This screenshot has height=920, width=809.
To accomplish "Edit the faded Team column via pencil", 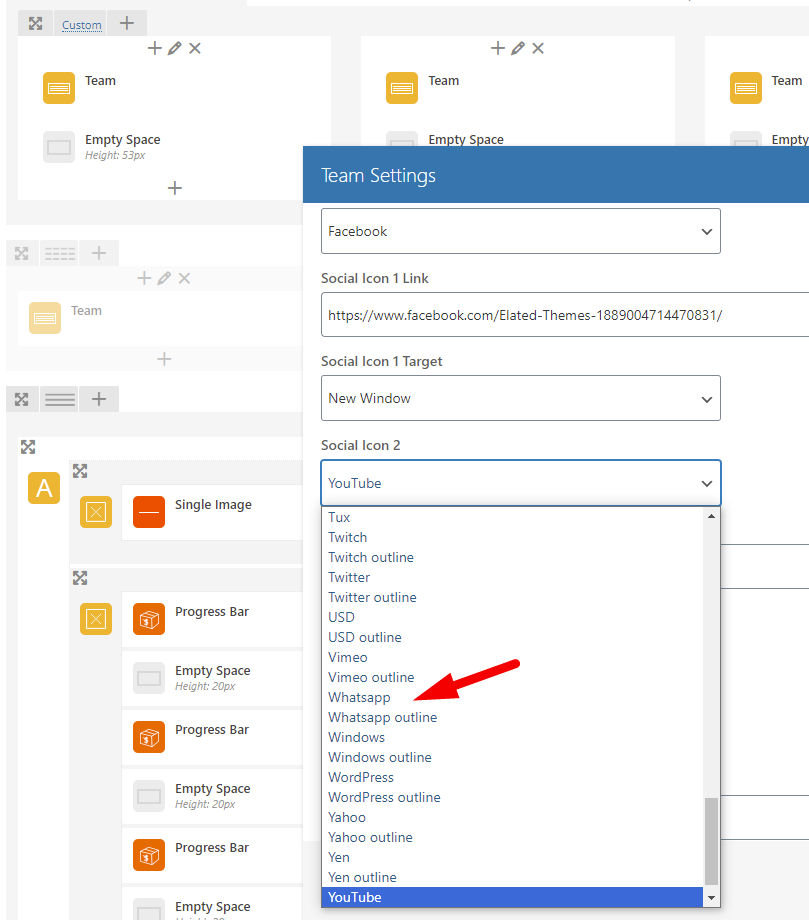I will [x=164, y=278].
